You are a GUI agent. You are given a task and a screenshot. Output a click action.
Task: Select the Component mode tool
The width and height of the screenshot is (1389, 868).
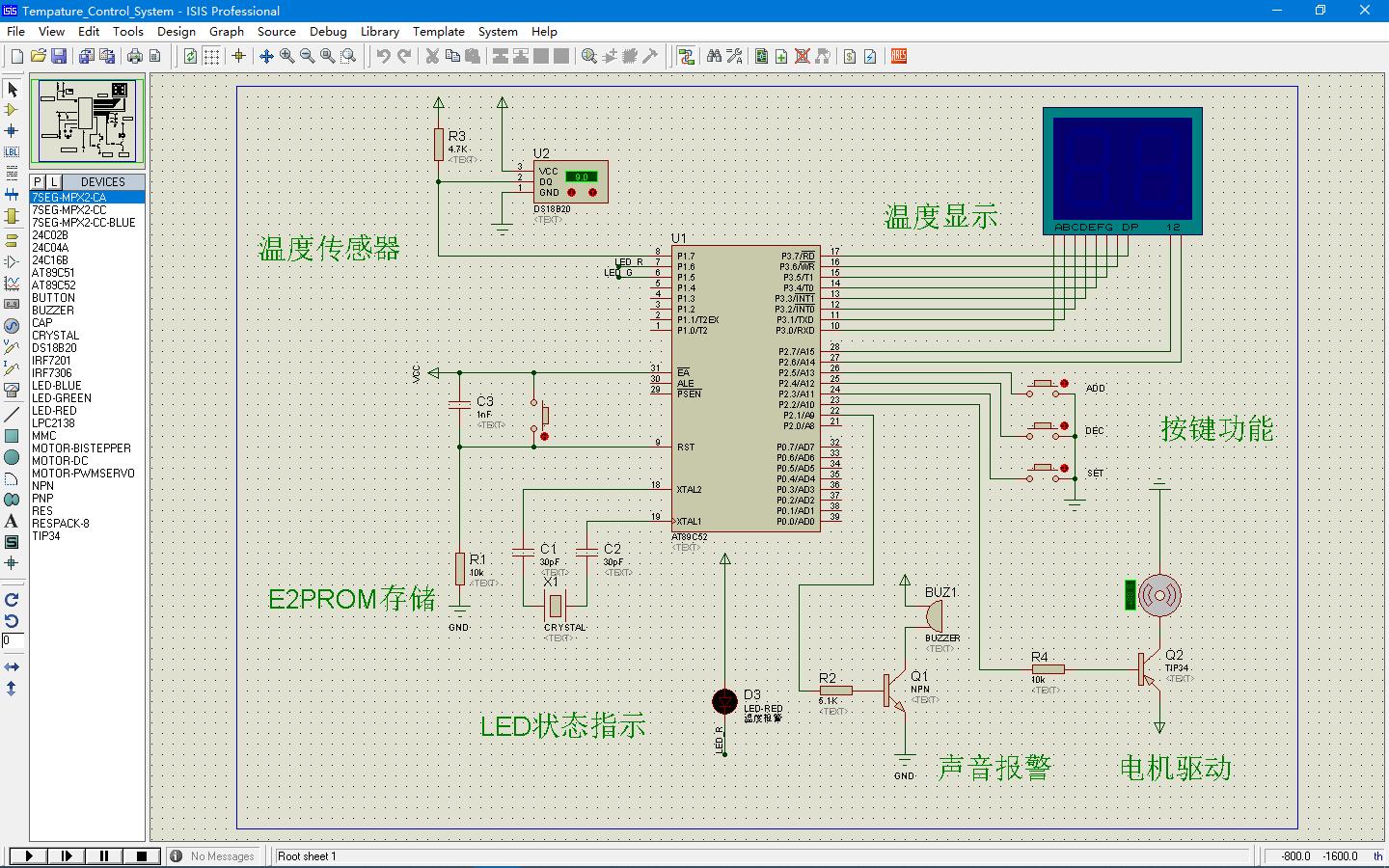pyautogui.click(x=12, y=110)
